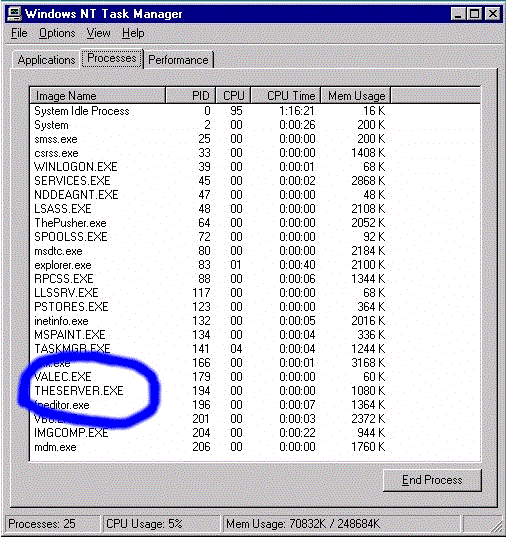Select the Processes tab
506x537 pixels.
click(112, 58)
